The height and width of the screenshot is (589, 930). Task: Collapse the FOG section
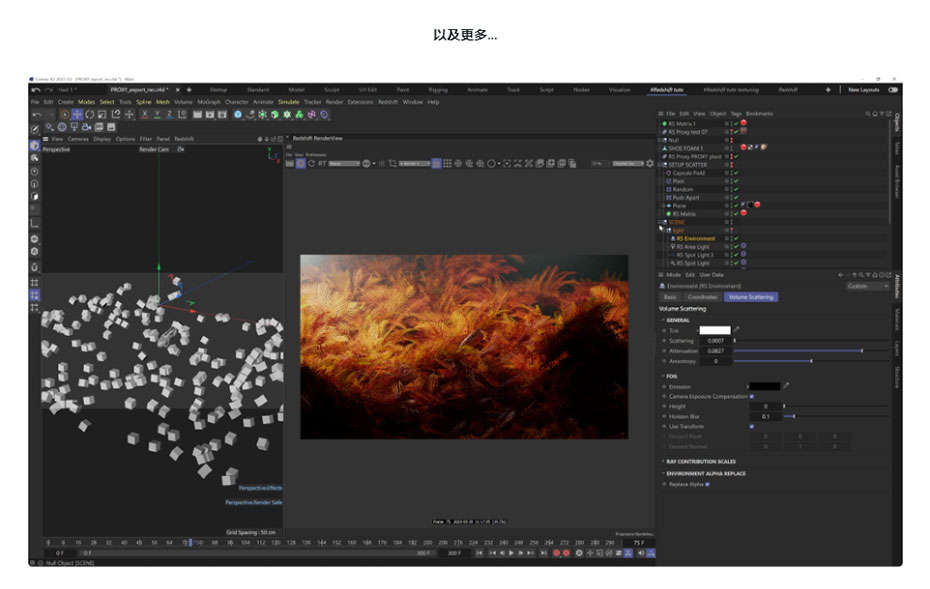point(663,376)
